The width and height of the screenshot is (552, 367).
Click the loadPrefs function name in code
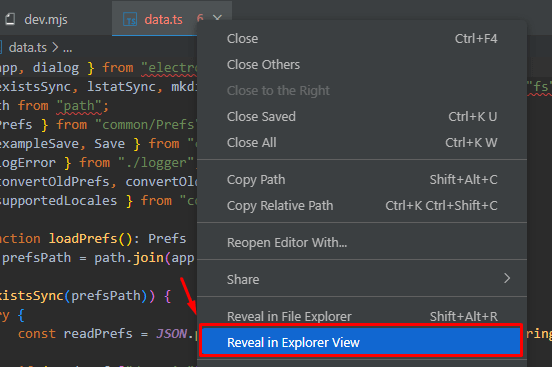83,239
